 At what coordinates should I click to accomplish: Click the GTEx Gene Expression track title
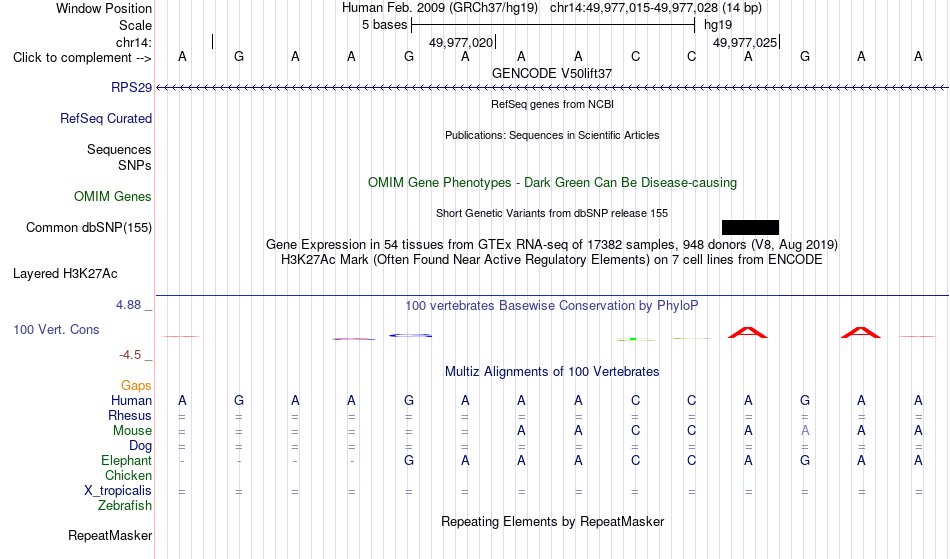[552, 245]
